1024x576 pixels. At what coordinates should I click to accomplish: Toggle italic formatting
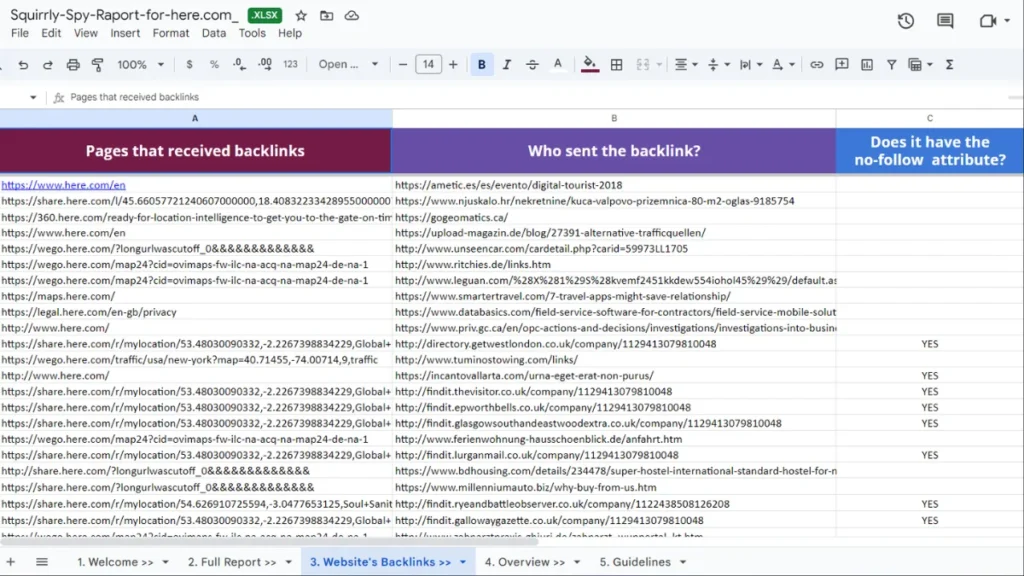pos(507,65)
